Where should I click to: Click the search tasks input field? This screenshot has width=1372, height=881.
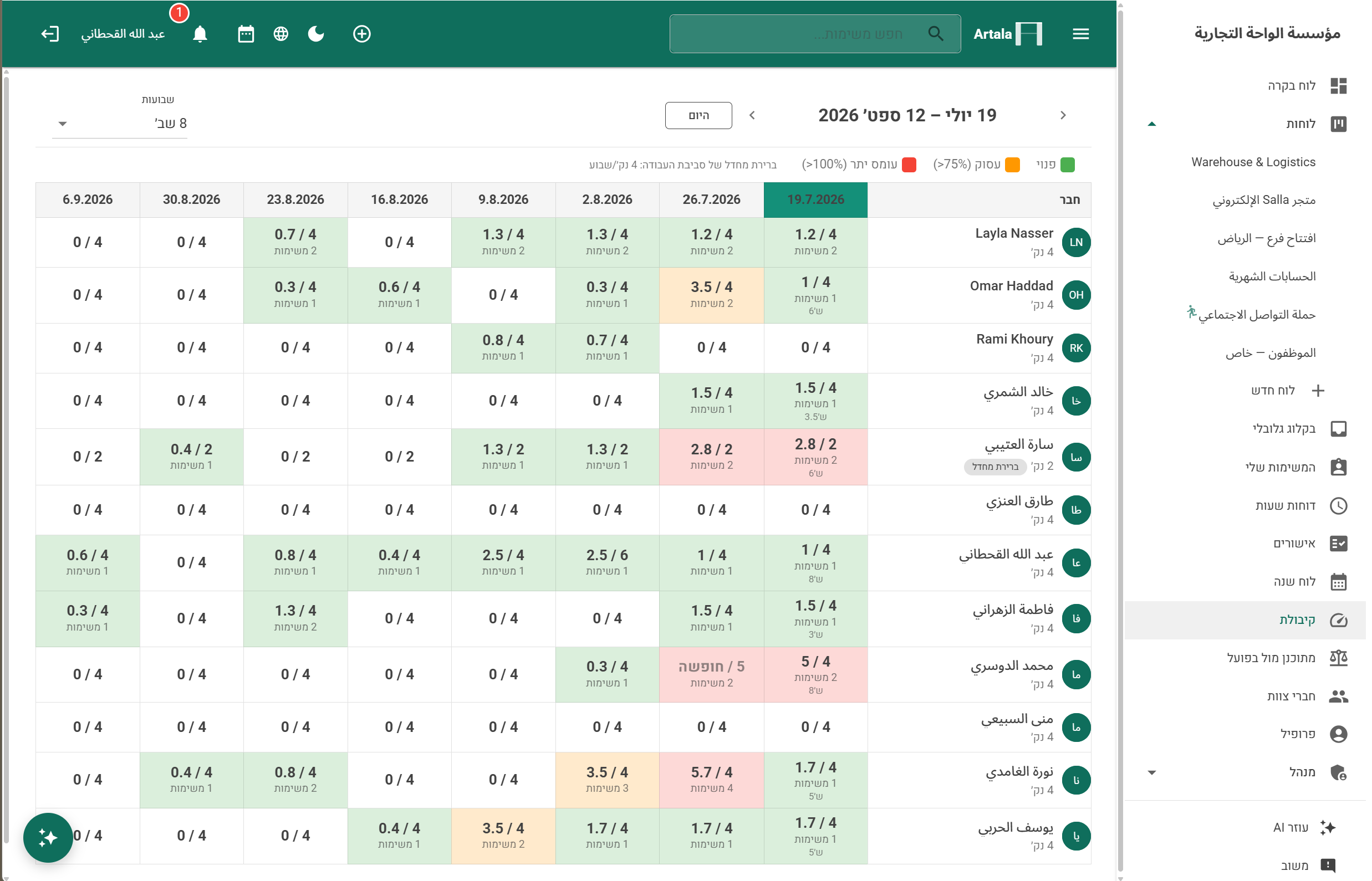(814, 34)
